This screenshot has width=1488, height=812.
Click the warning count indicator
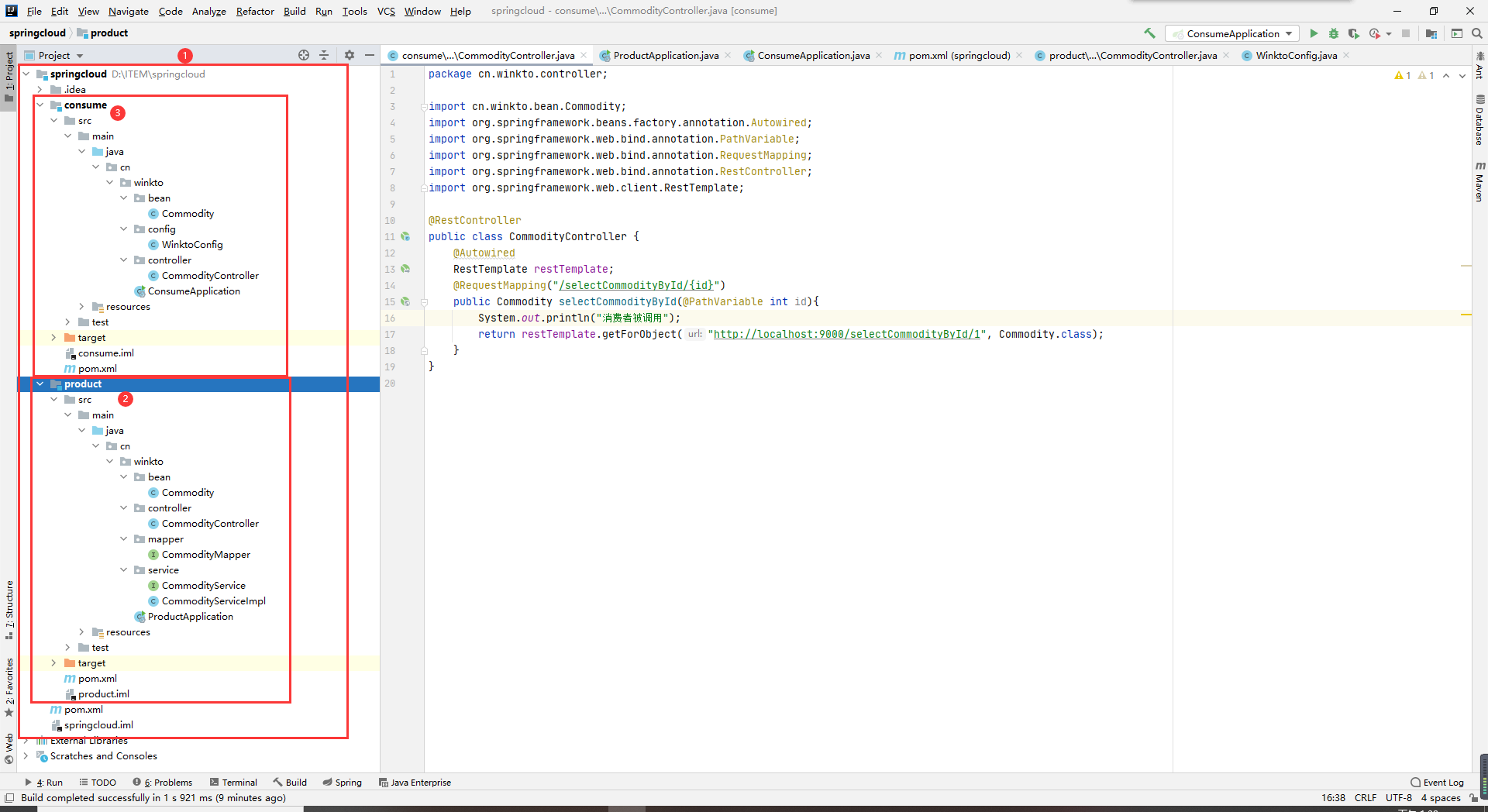pyautogui.click(x=1403, y=75)
